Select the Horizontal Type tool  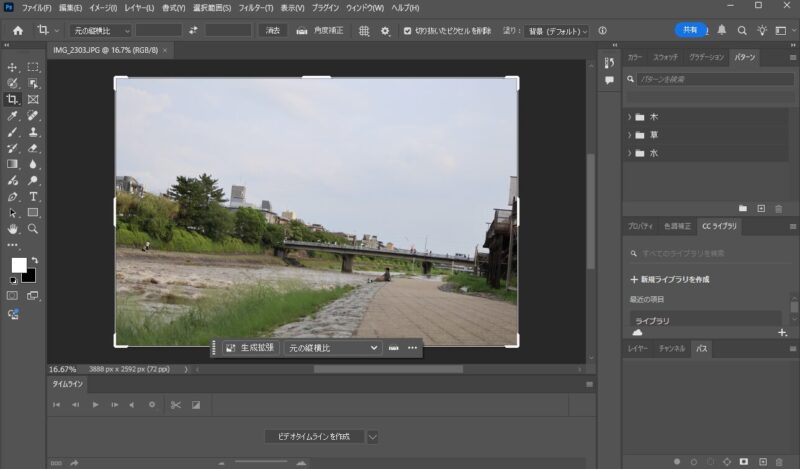tap(33, 197)
